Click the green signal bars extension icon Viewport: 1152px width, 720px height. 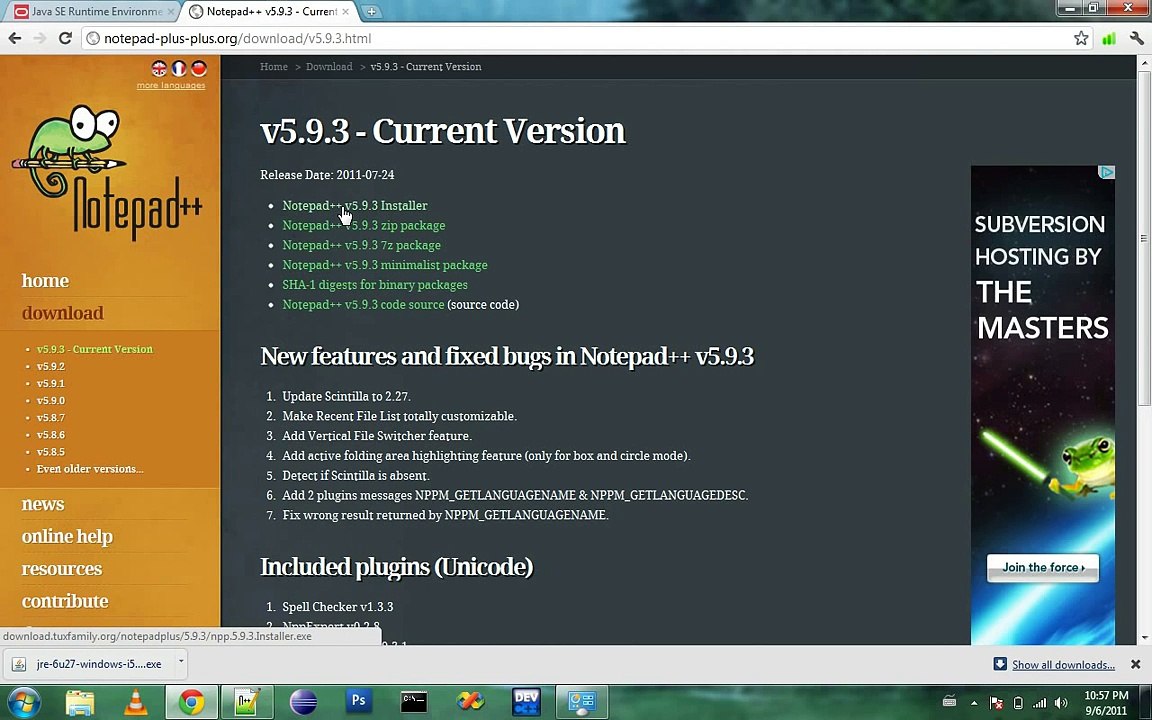point(1109,38)
